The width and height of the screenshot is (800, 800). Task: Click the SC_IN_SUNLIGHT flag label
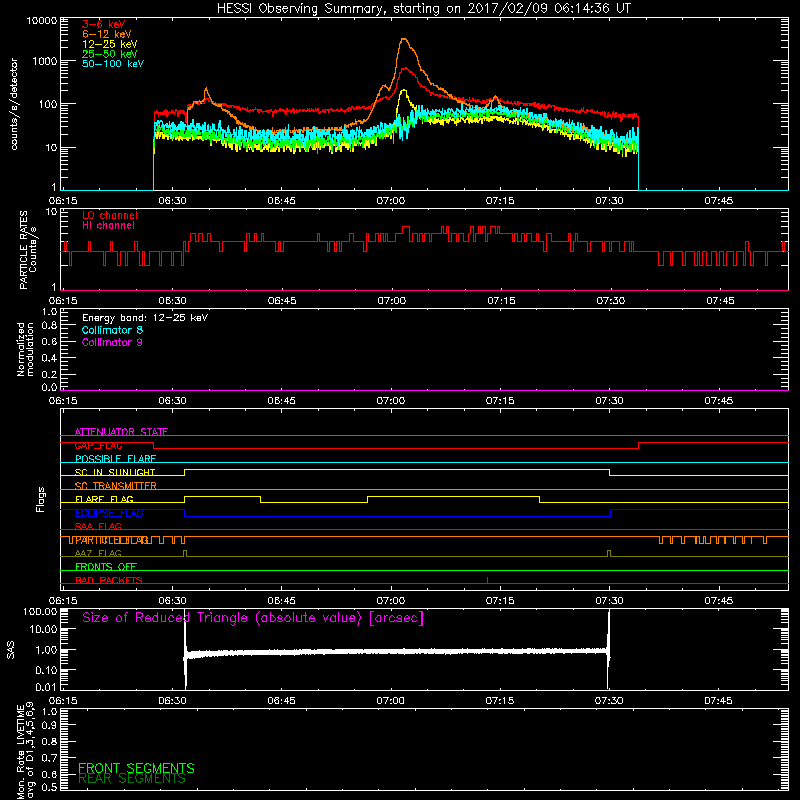[x=115, y=472]
